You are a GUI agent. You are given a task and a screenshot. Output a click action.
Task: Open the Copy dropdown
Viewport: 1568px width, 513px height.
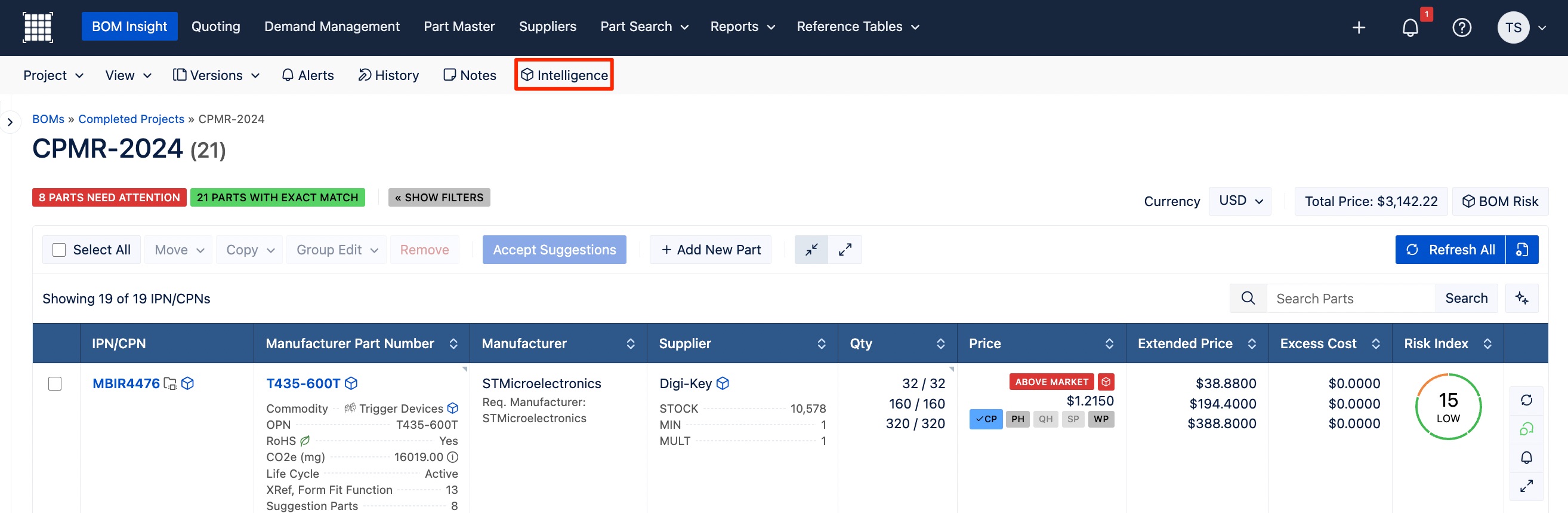[249, 250]
